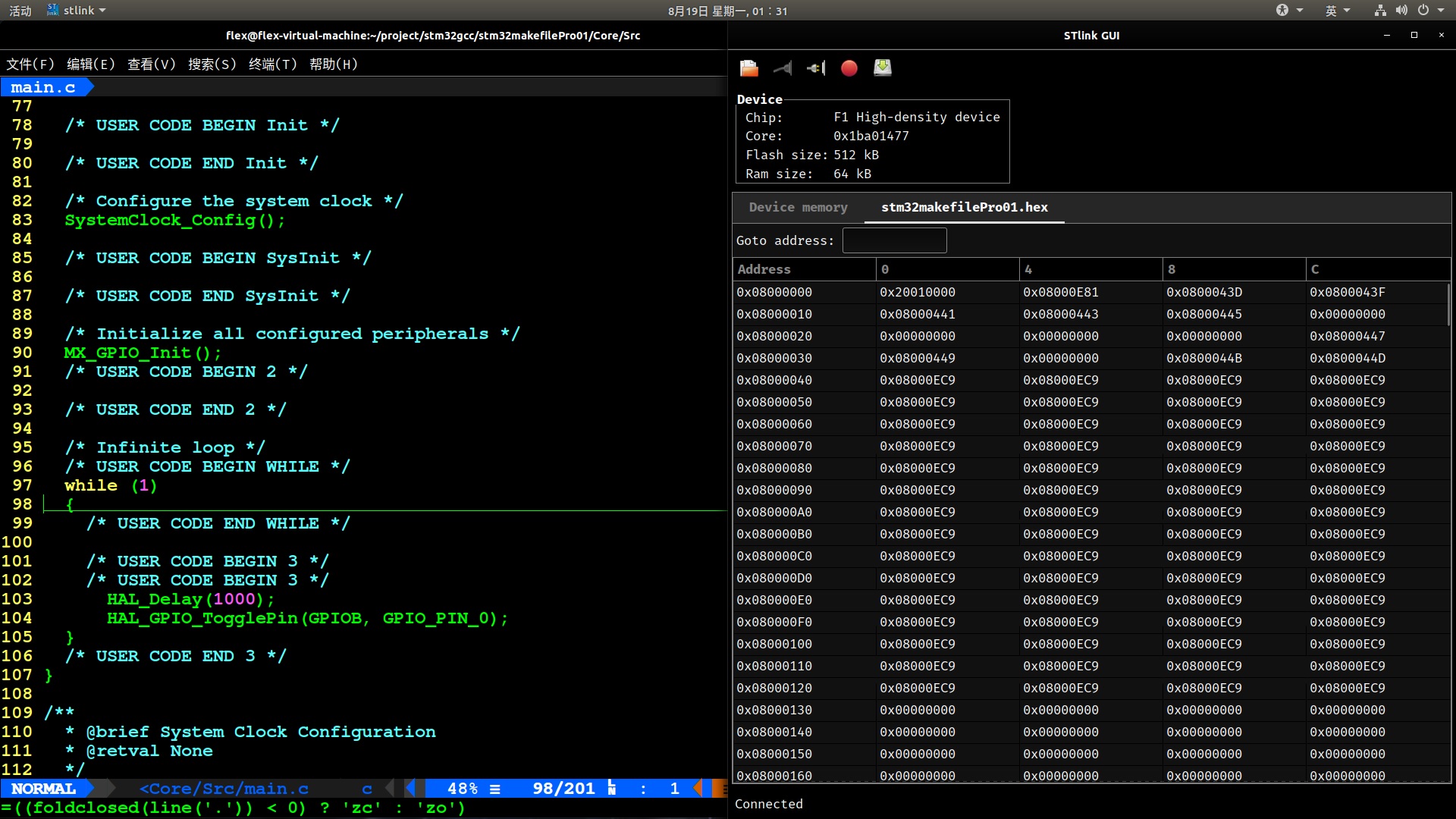Viewport: 1456px width, 819px height.
Task: Click the volume speaker icon
Action: [1401, 11]
